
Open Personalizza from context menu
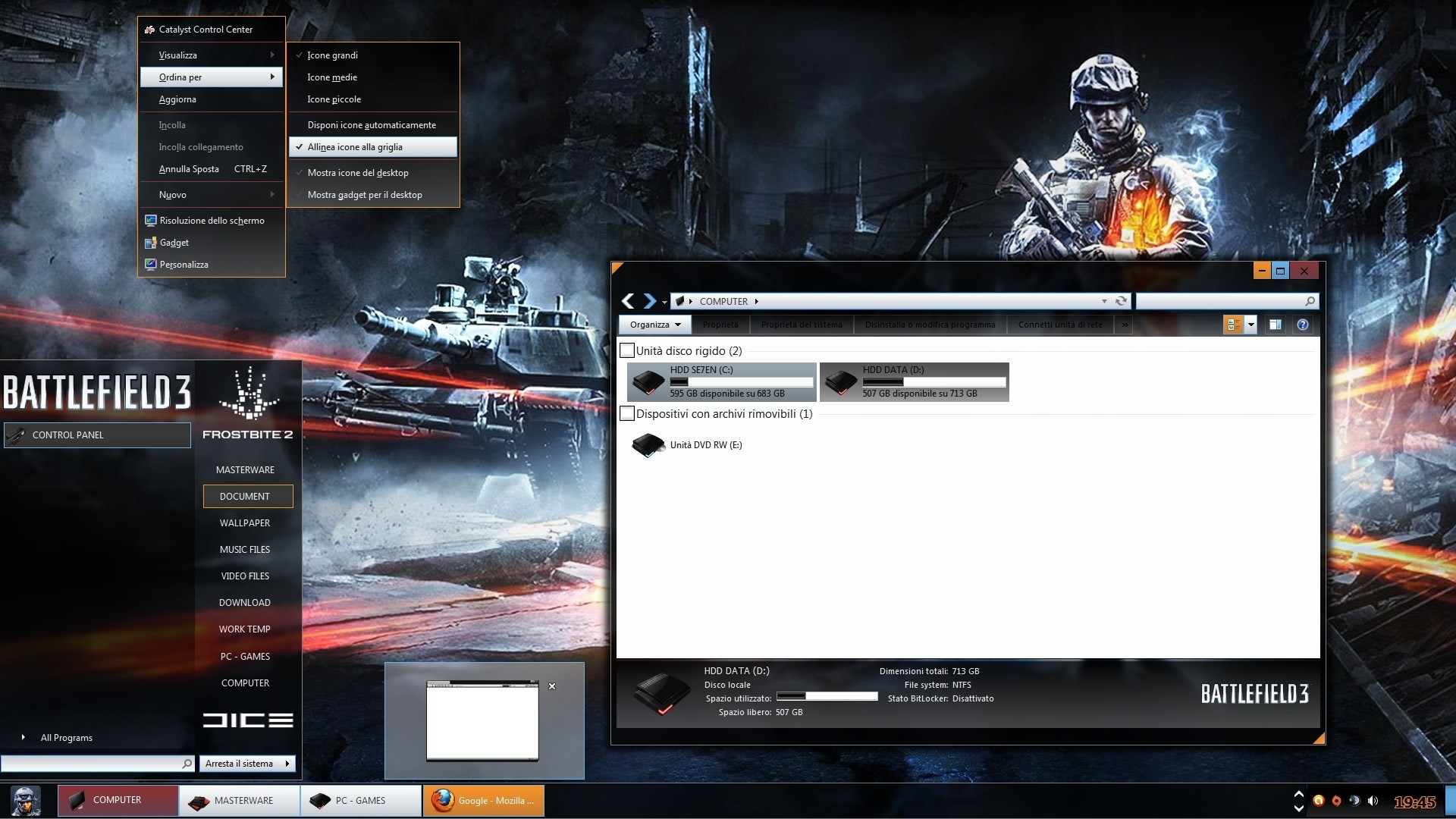[x=212, y=265]
